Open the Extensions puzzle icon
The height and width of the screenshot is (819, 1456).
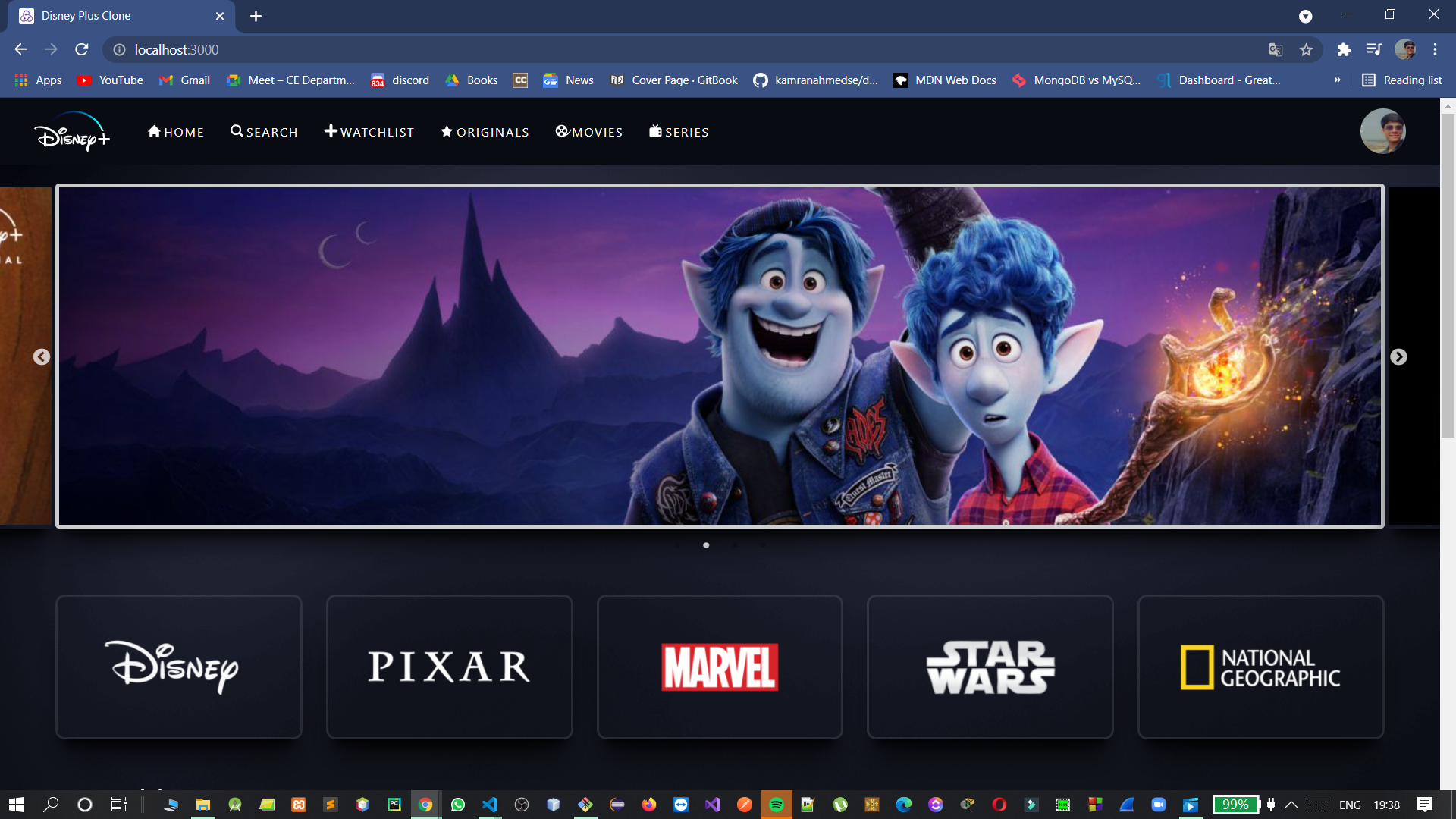click(1344, 49)
